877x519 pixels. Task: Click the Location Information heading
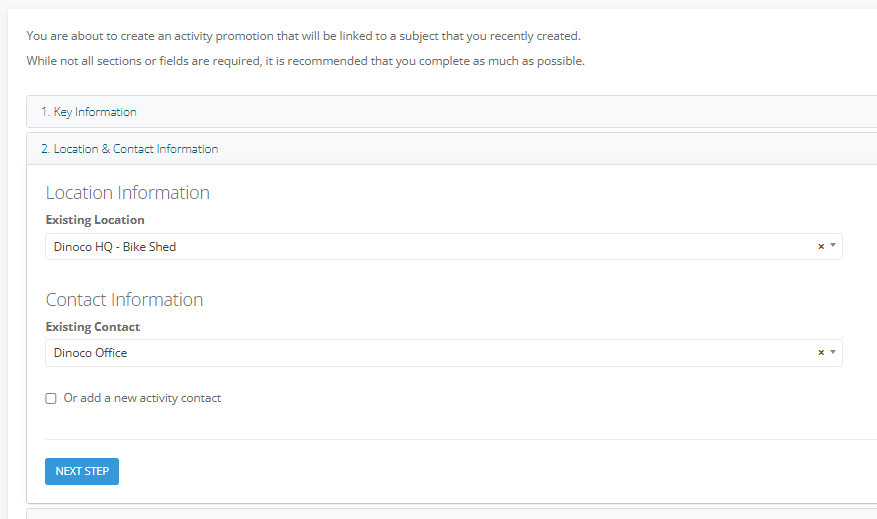[128, 193]
